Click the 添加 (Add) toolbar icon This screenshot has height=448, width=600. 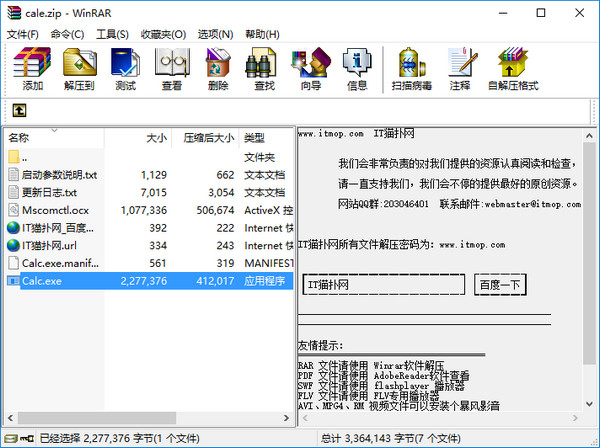32,62
